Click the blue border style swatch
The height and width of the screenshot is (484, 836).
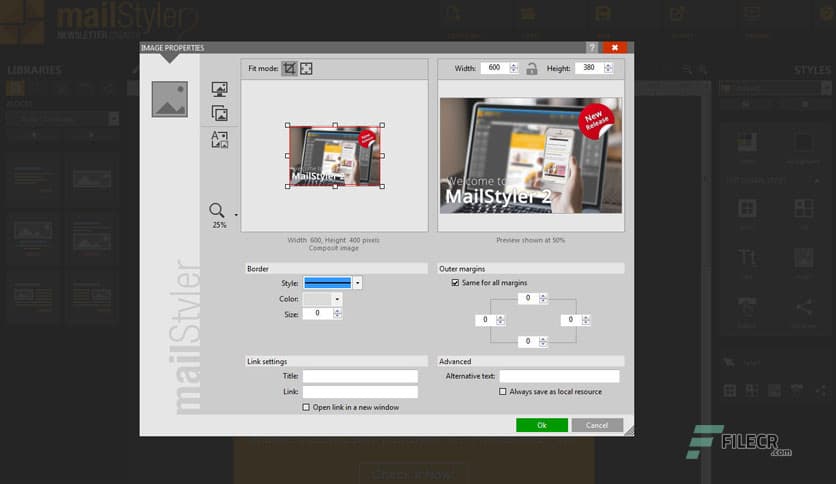click(327, 283)
